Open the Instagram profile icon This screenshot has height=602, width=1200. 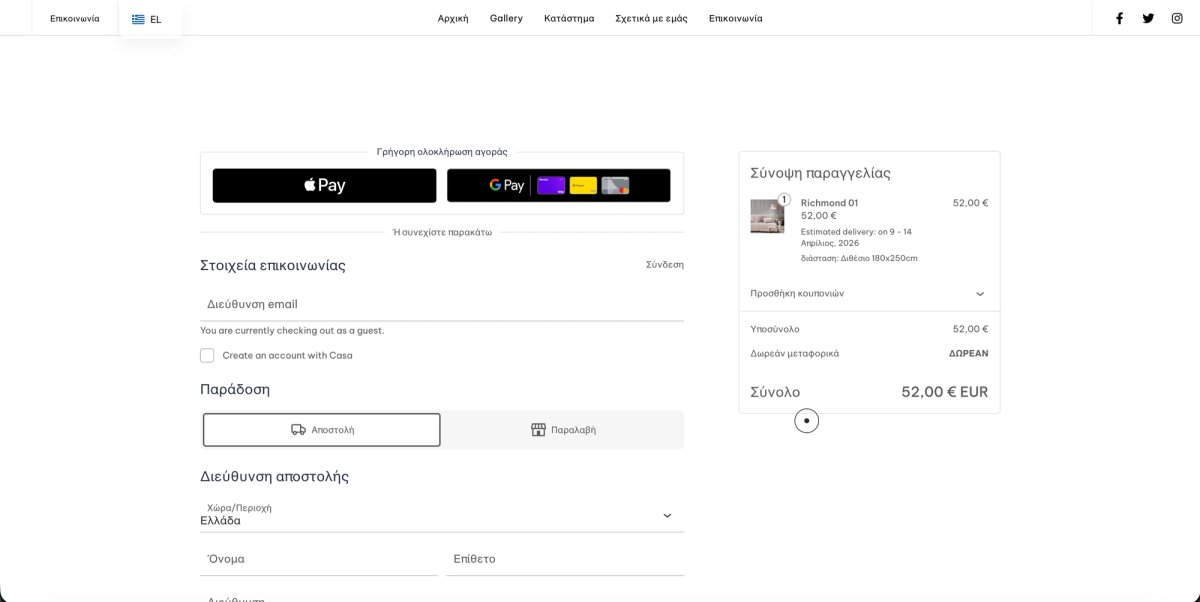(1177, 18)
